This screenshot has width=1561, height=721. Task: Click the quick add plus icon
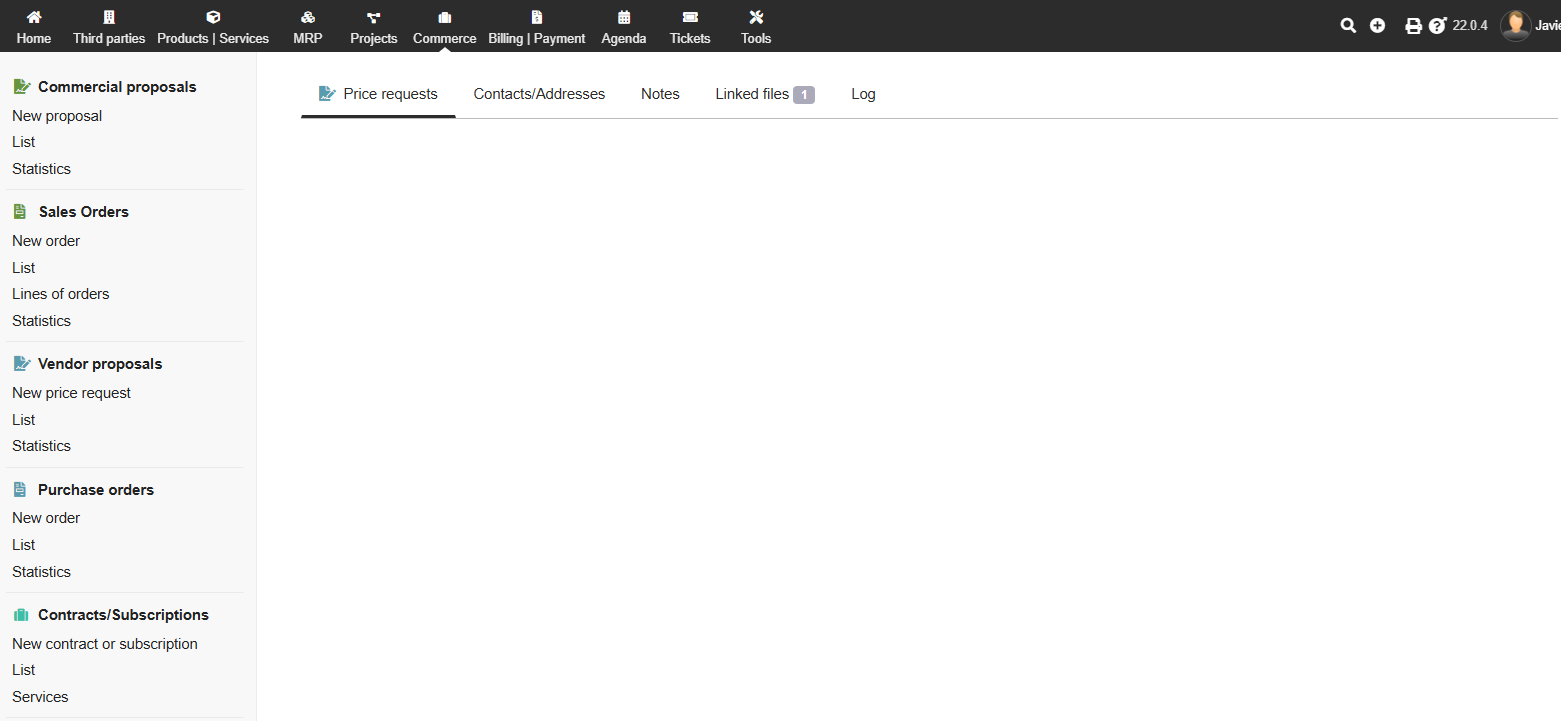coord(1377,26)
